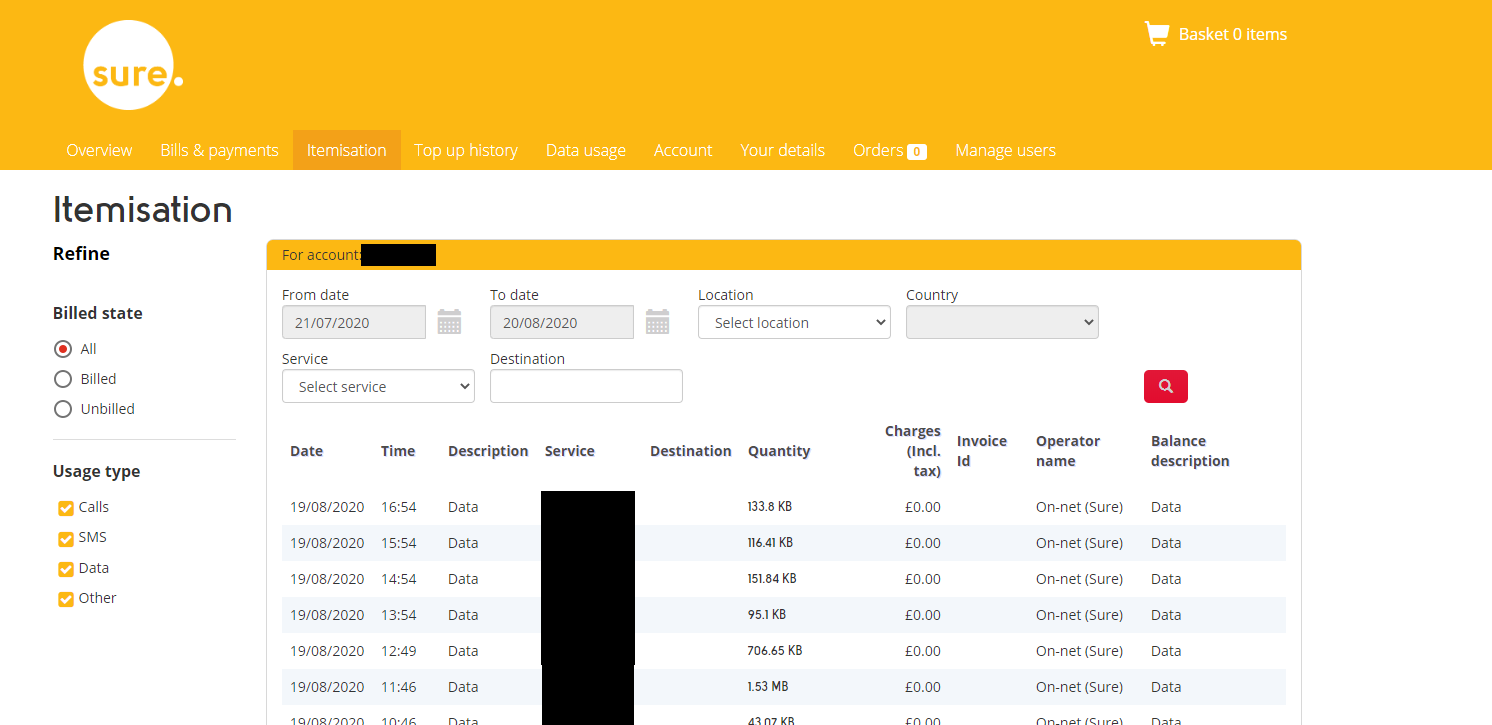Image resolution: width=1492 pixels, height=725 pixels.
Task: Open the Country dropdown
Action: click(x=1002, y=323)
